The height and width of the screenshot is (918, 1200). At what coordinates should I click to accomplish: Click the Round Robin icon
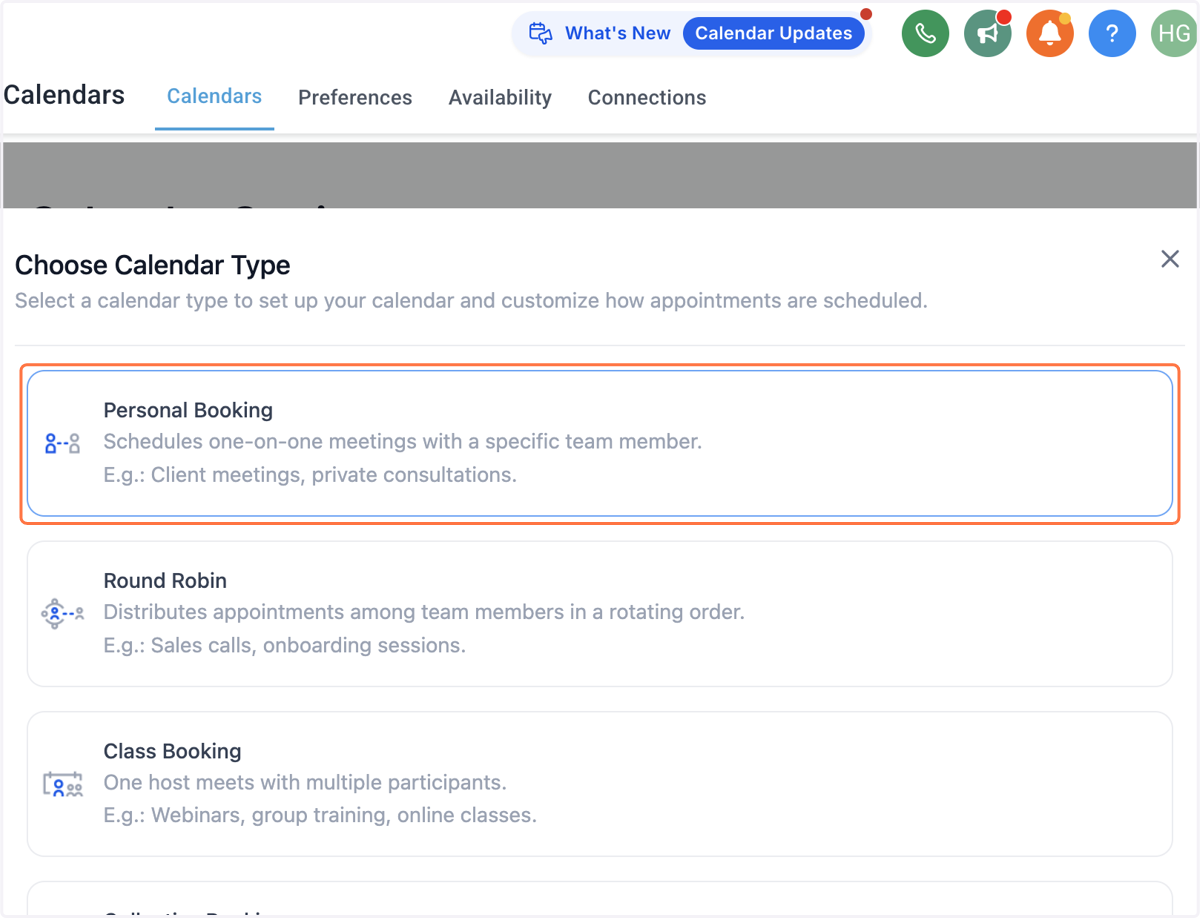62,613
